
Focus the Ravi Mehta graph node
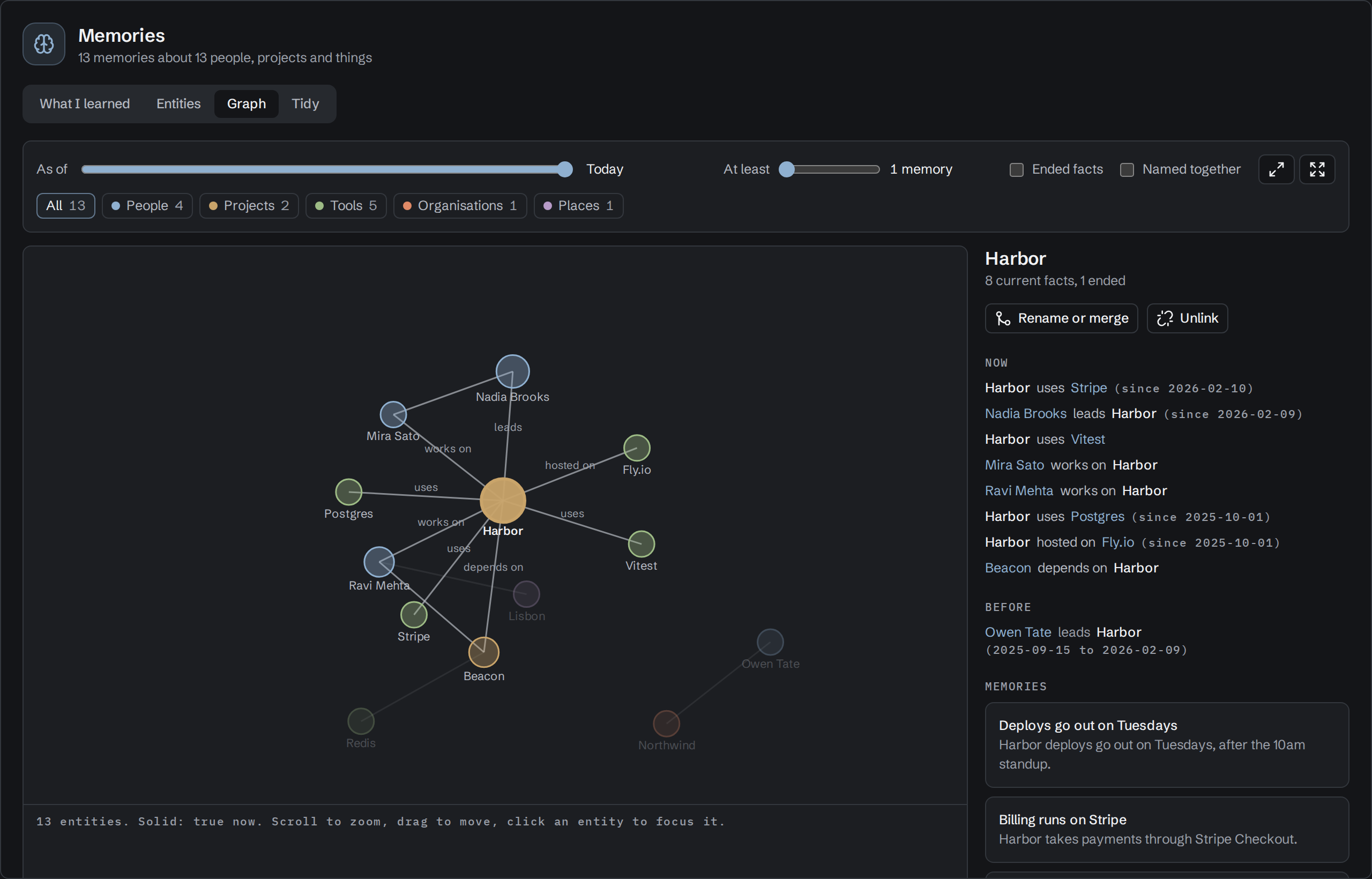pos(379,562)
